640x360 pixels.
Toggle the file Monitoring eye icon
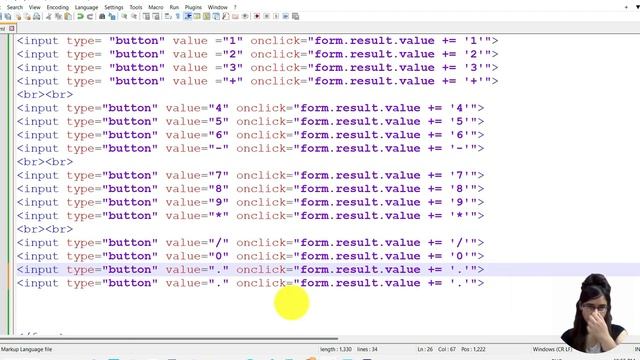click(x=245, y=16)
